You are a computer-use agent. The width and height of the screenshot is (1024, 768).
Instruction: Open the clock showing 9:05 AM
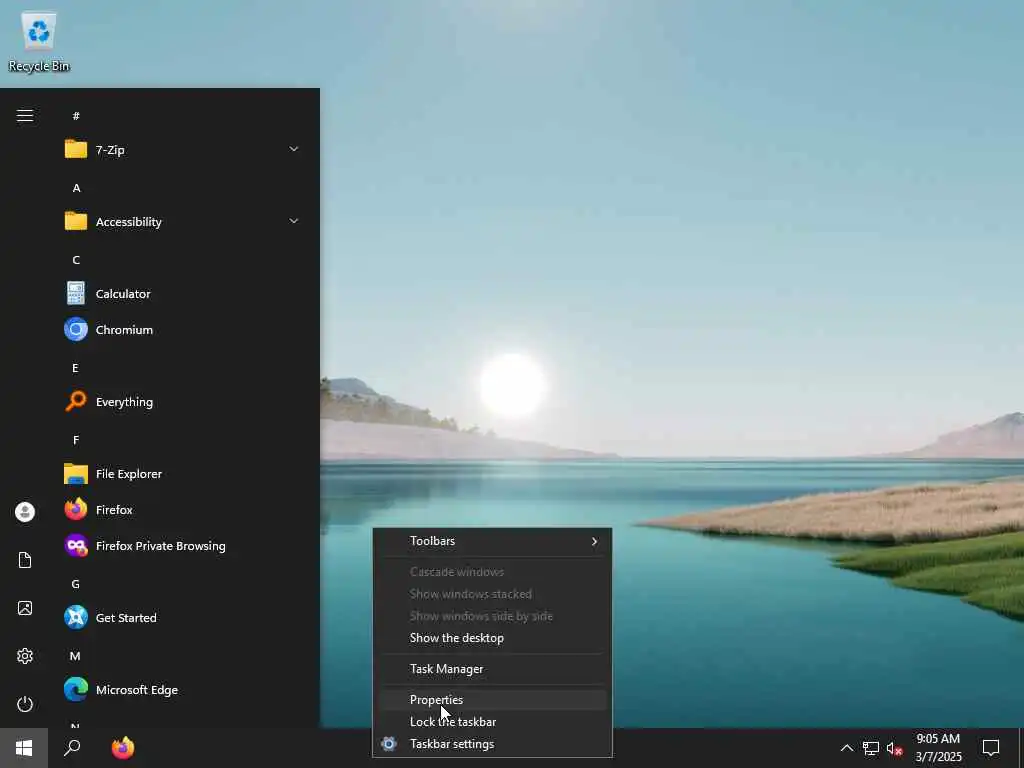(x=938, y=748)
